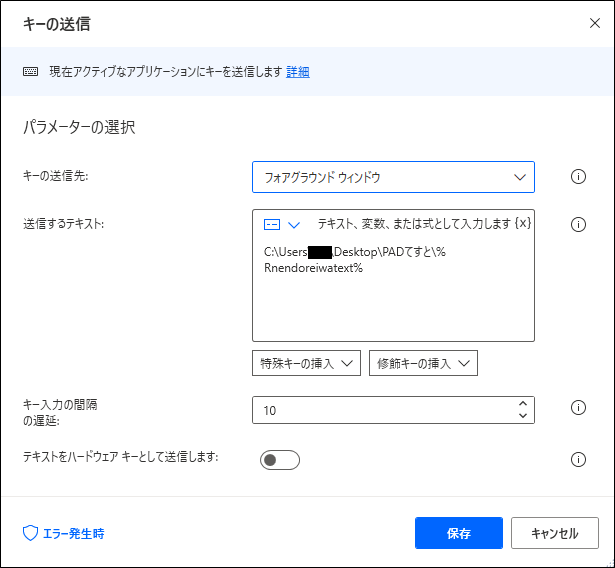Open フォアグラウンド ウィンドウ dropdown
The width and height of the screenshot is (615, 568).
393,177
